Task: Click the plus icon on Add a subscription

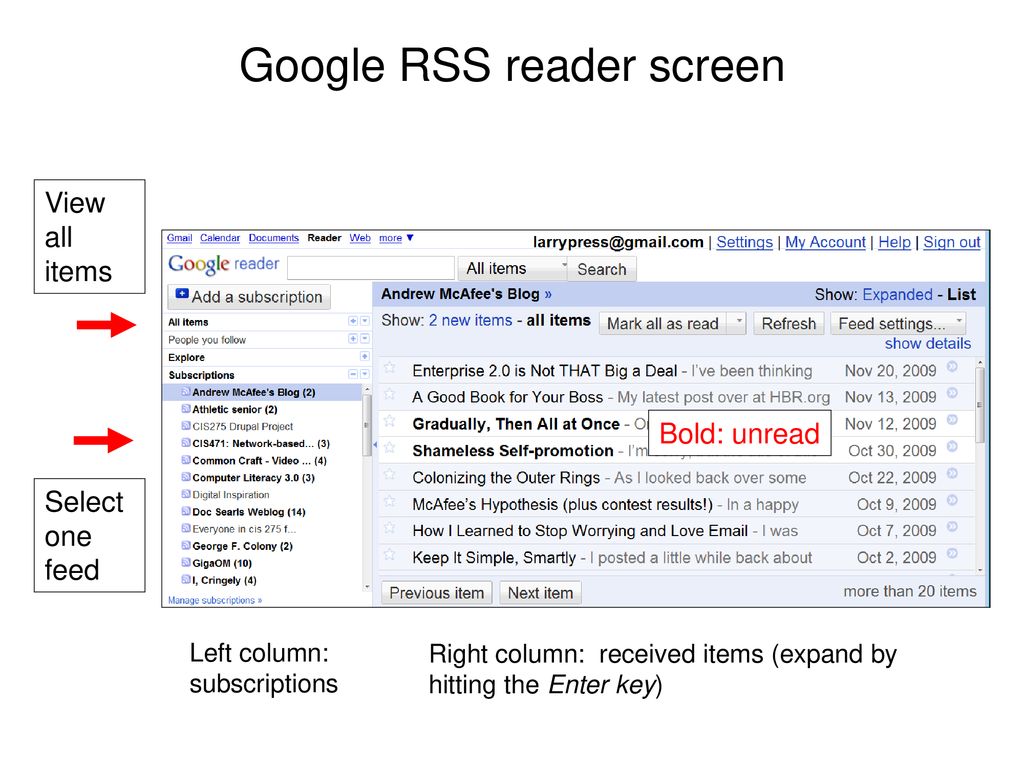Action: coord(182,295)
